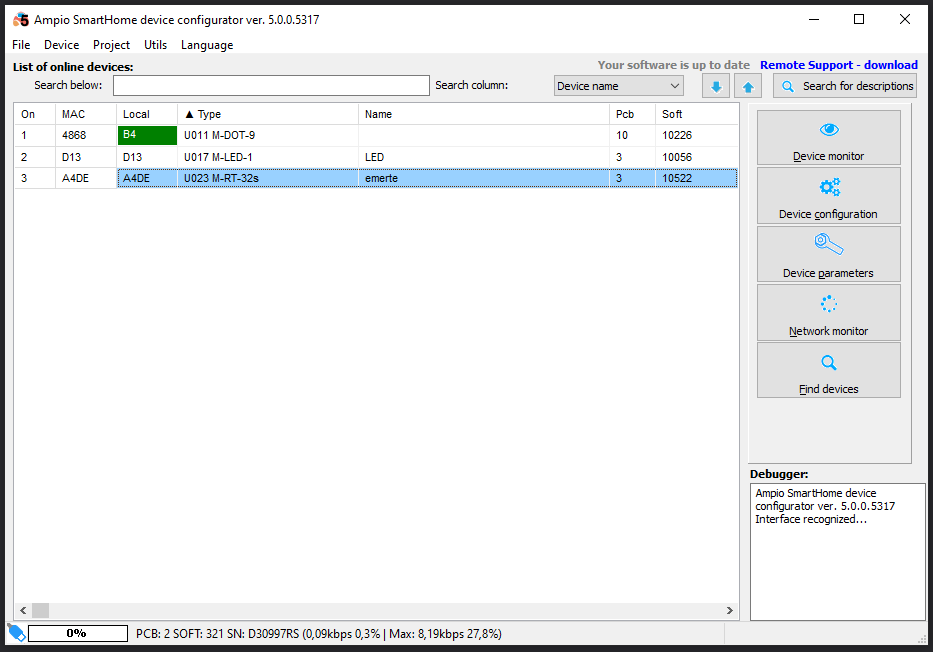Screen dimensions: 933x652
Task: Open the Project menu
Action: [111, 45]
